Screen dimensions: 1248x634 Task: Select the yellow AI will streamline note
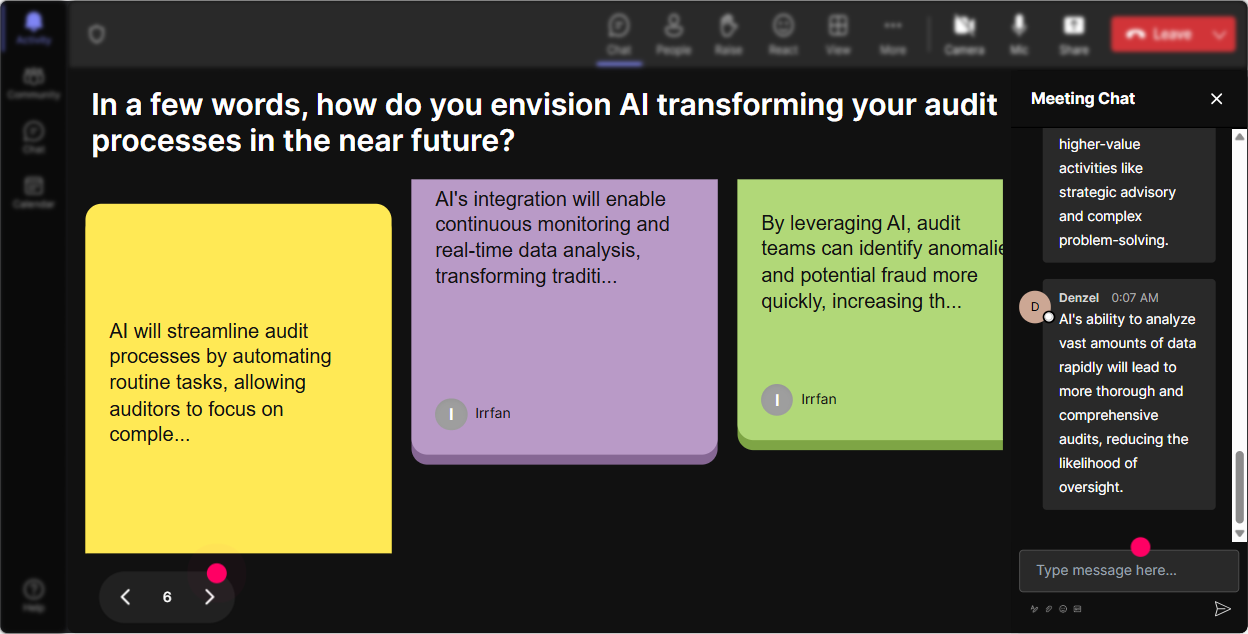238,379
